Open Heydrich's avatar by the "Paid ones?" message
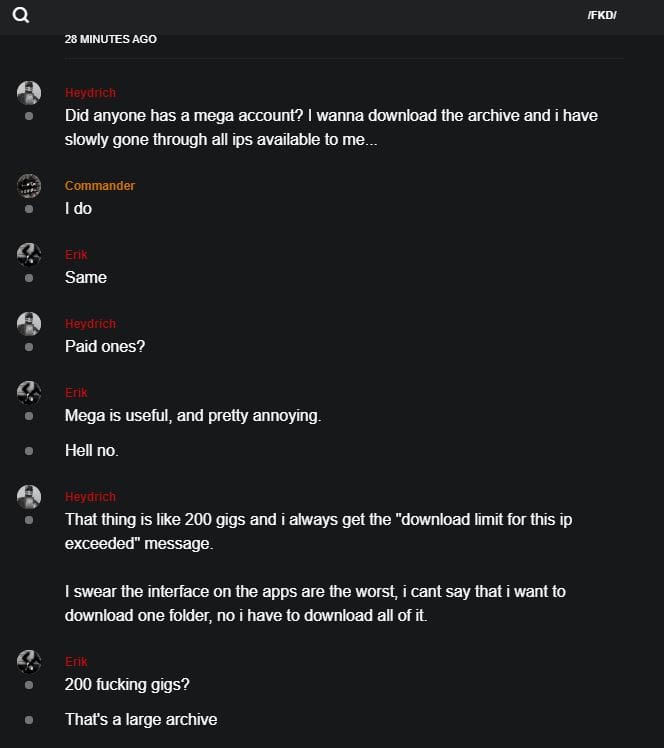Viewport: 664px width, 748px height. (x=29, y=323)
